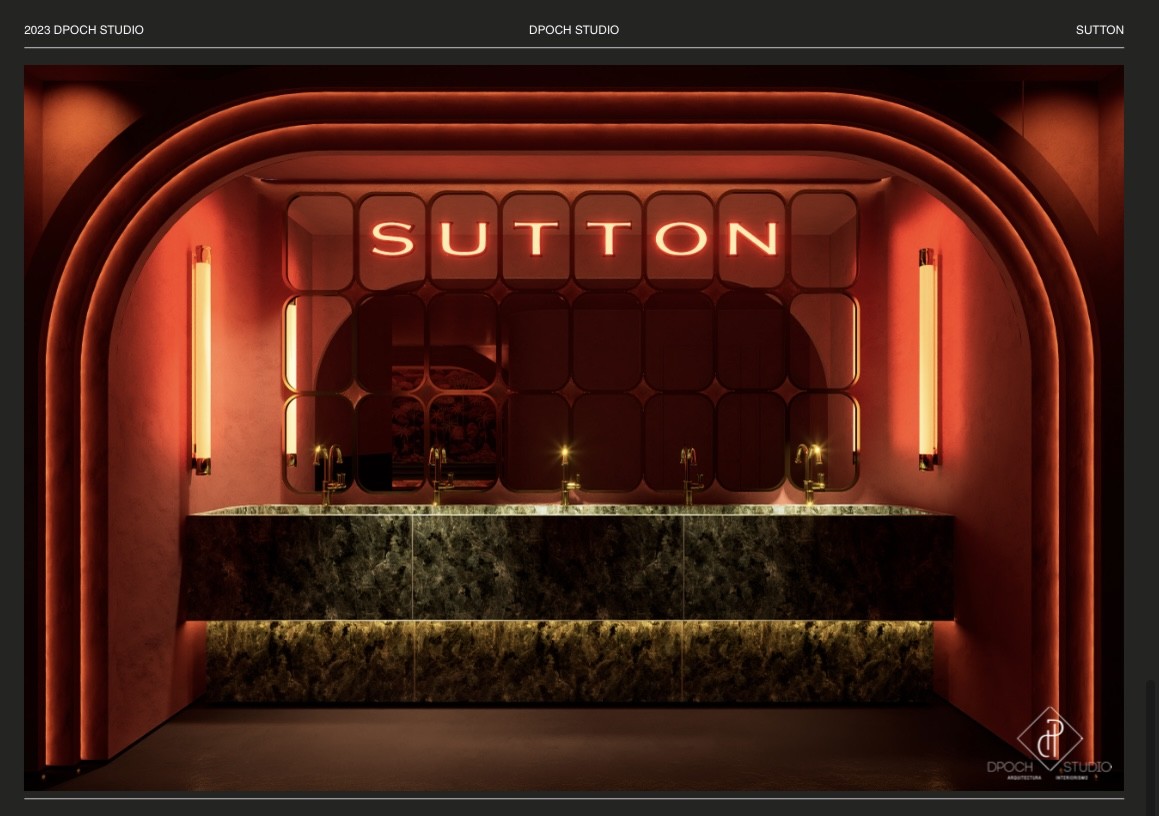Click the right wall sconce light
The height and width of the screenshot is (816, 1159).
[x=927, y=358]
